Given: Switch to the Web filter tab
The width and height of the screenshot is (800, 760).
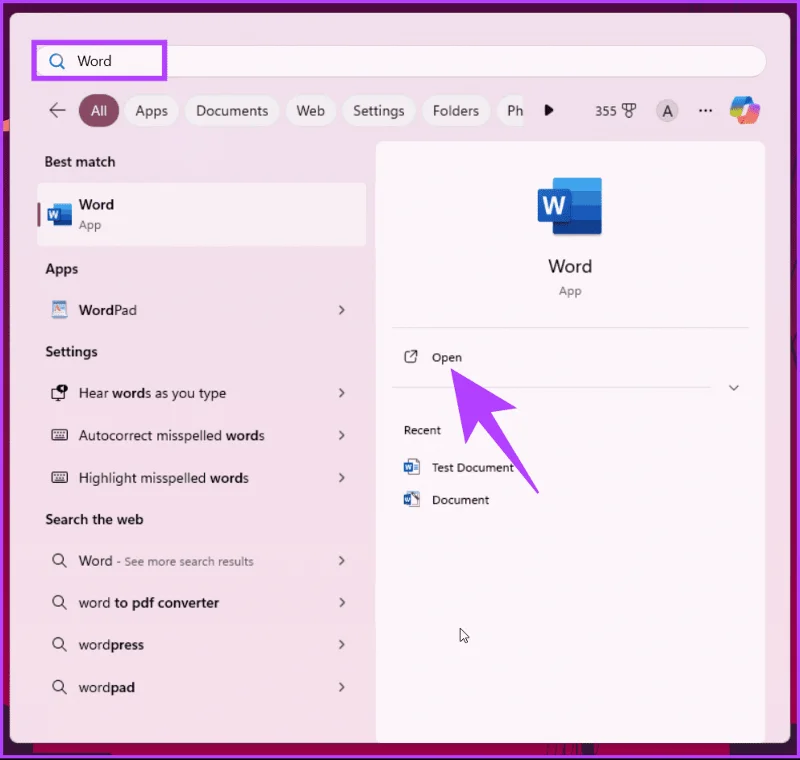Looking at the screenshot, I should (x=310, y=111).
